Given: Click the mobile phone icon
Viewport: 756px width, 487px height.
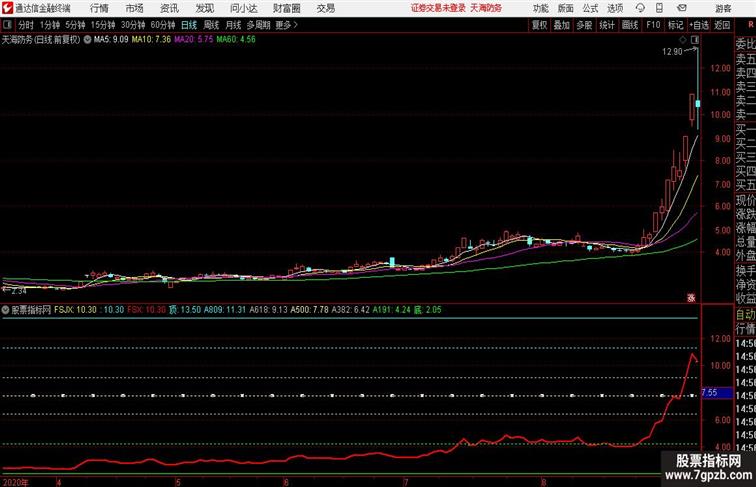Looking at the screenshot, I should 659,8.
